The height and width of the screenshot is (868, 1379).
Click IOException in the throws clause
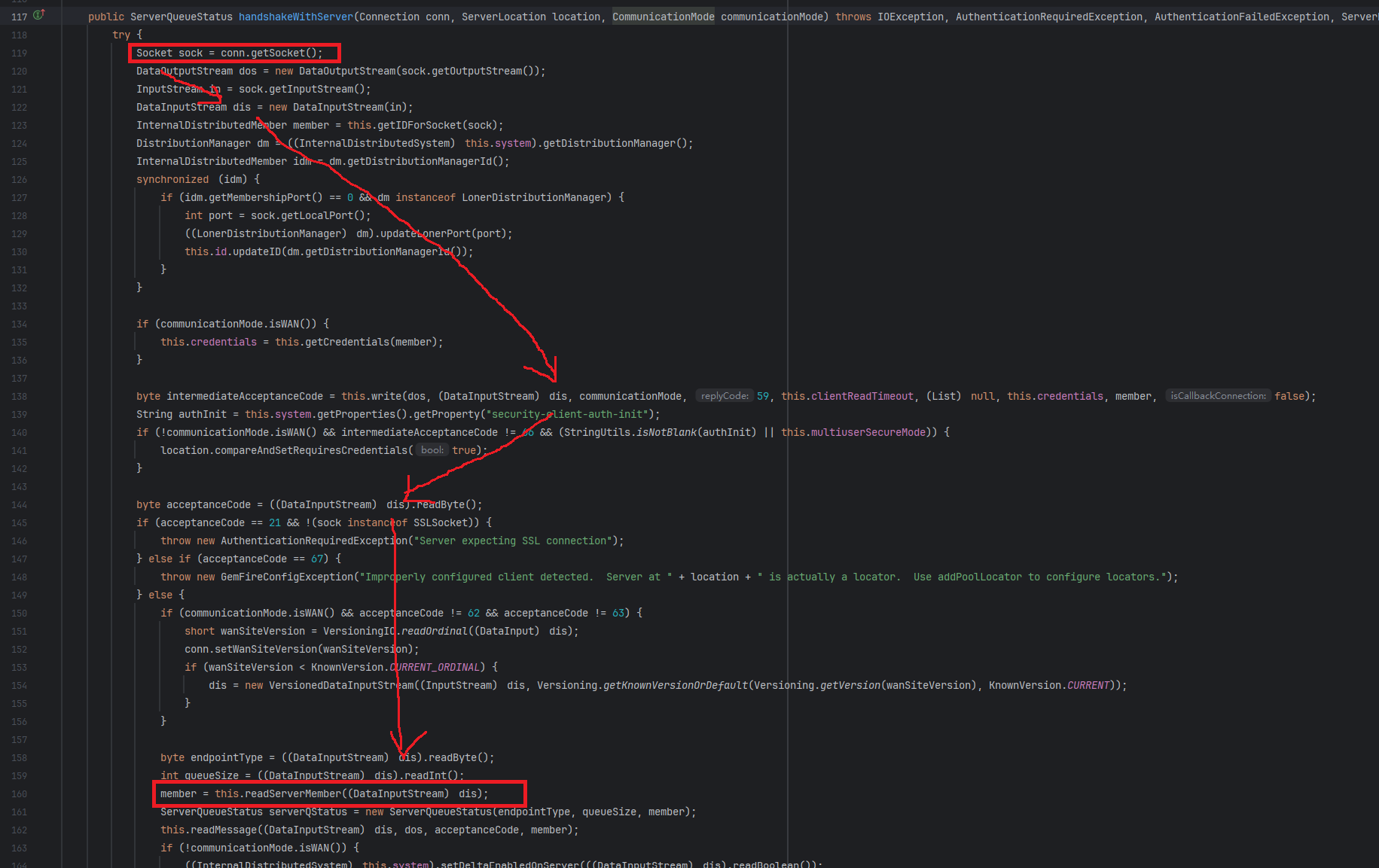911,17
